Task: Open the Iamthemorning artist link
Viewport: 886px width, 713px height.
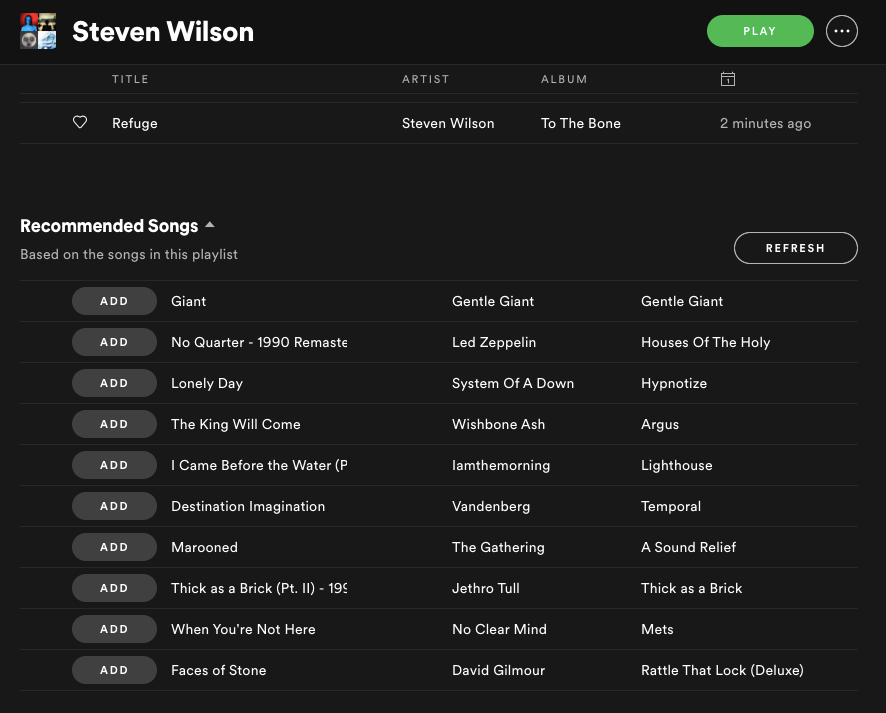Action: click(x=501, y=466)
